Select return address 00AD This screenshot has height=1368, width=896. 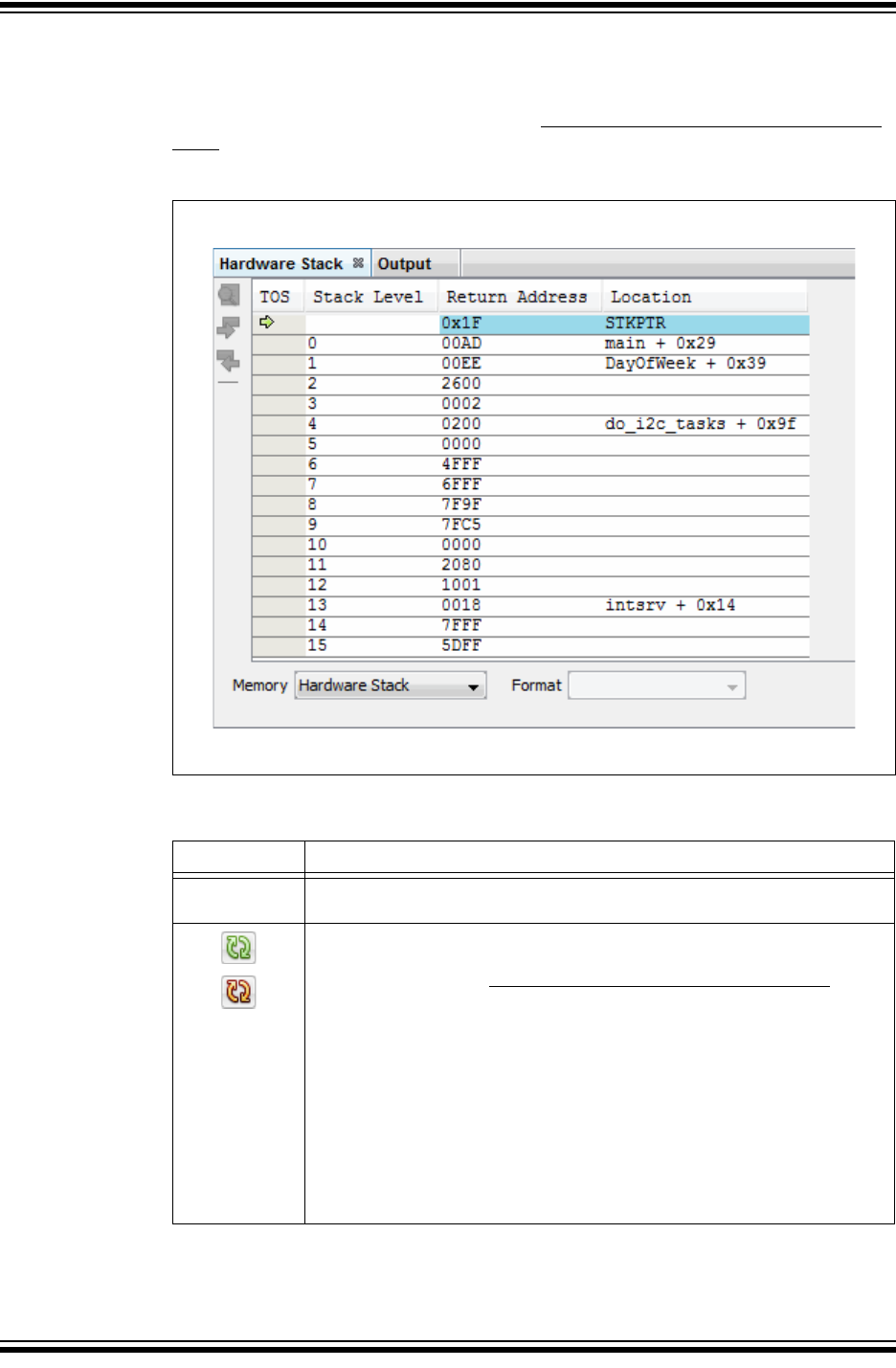[x=461, y=344]
